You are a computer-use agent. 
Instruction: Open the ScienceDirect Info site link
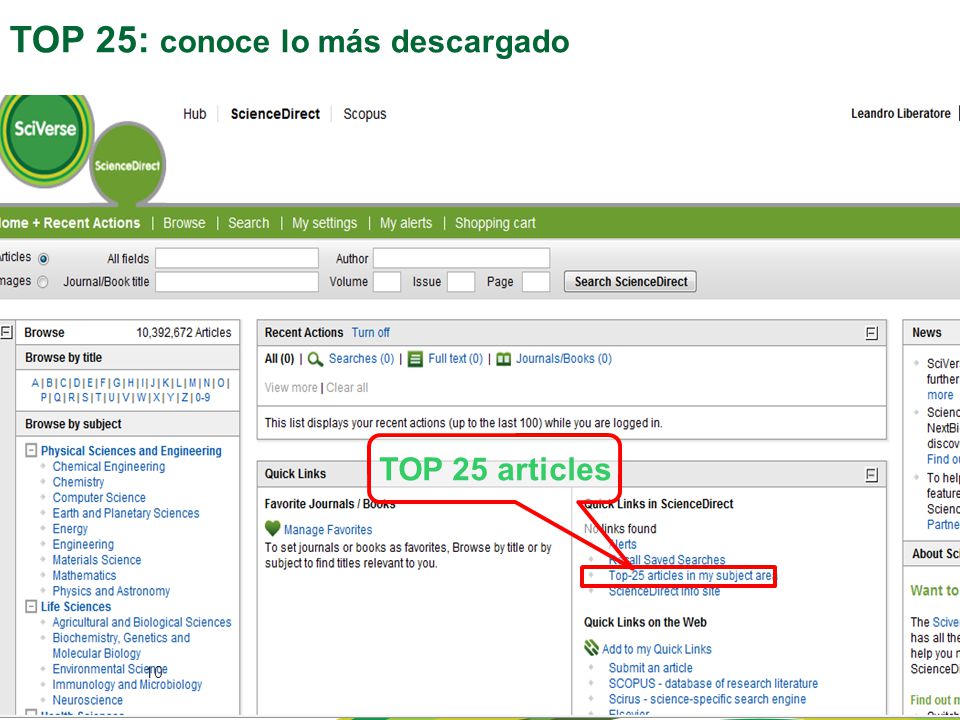click(x=664, y=591)
